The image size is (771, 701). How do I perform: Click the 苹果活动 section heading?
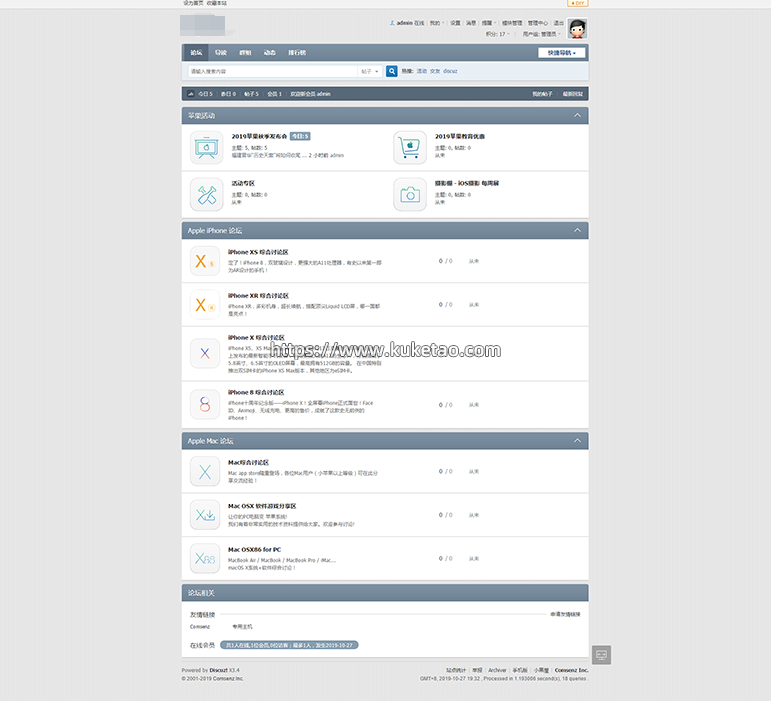pos(201,116)
